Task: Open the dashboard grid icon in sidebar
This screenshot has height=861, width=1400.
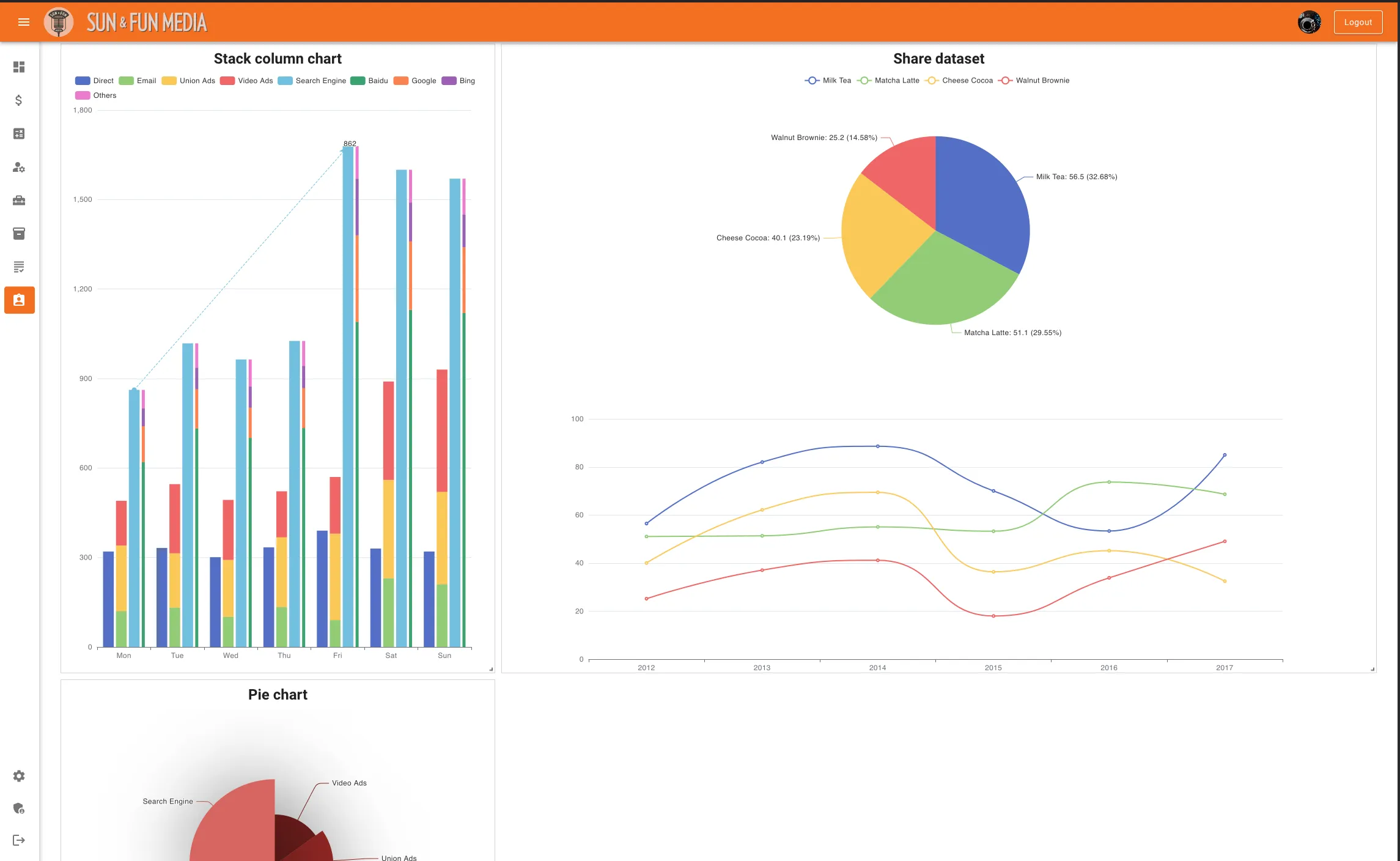Action: tap(19, 67)
